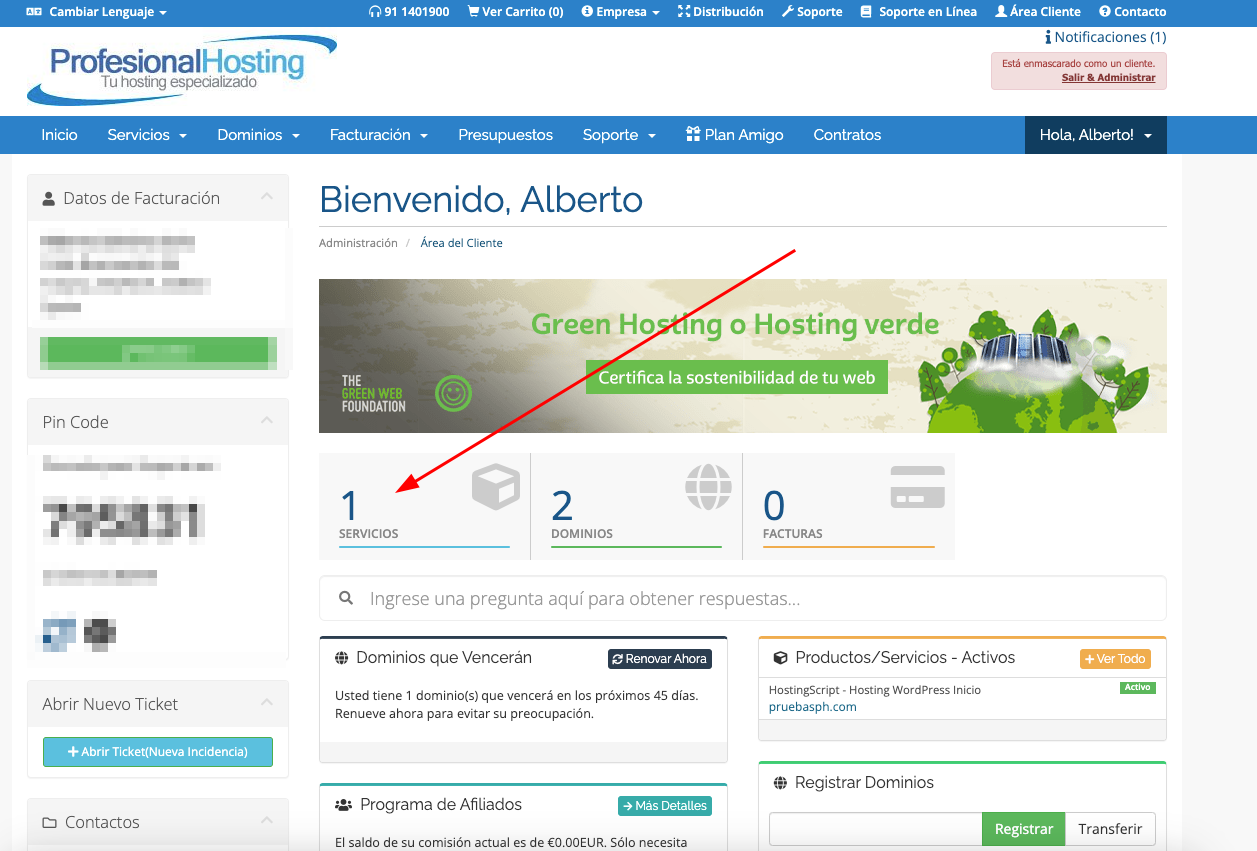This screenshot has height=851, width=1257.
Task: Click users icon beside Programa de Afiliados
Action: tap(344, 804)
